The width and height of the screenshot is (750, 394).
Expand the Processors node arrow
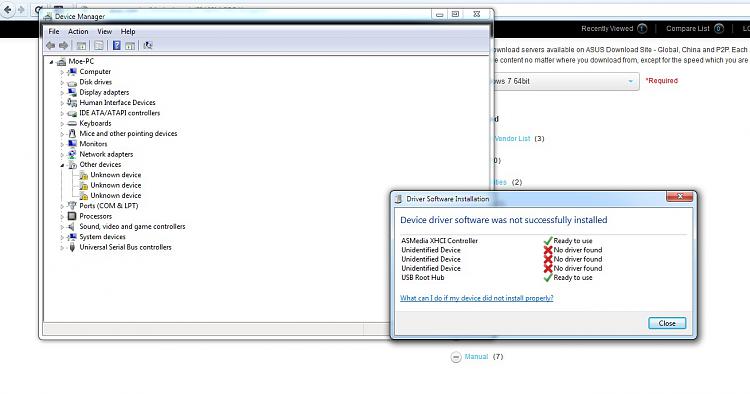(x=62, y=217)
